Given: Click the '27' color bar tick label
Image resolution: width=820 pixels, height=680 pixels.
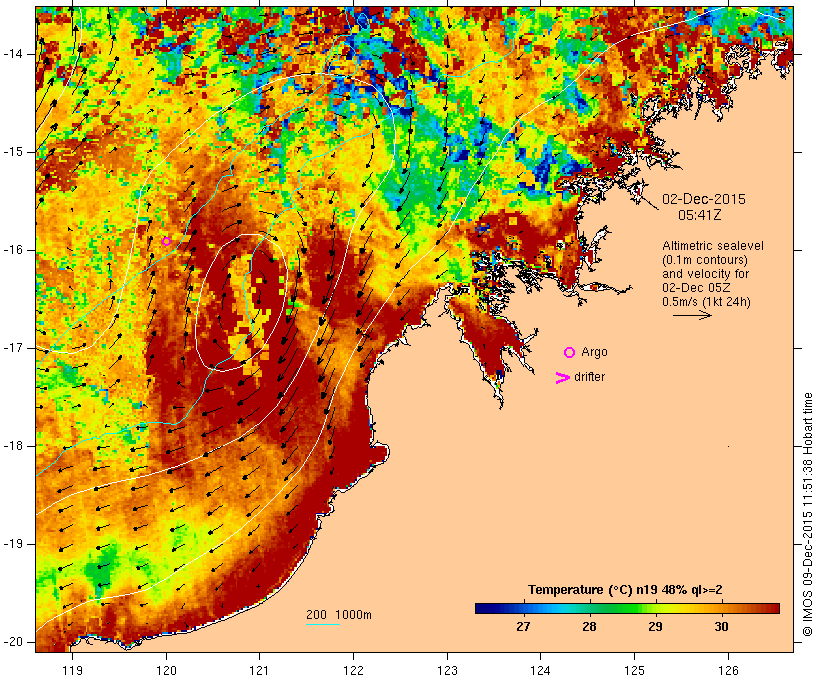Looking at the screenshot, I should 523,626.
